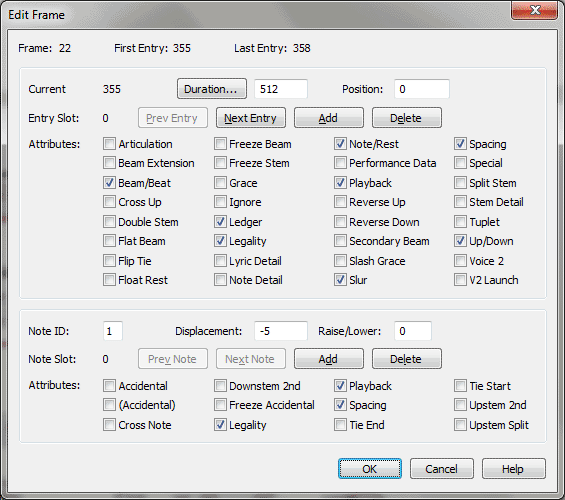Image resolution: width=565 pixels, height=500 pixels.
Task: Open Help for Edit Frame
Action: pos(513,469)
